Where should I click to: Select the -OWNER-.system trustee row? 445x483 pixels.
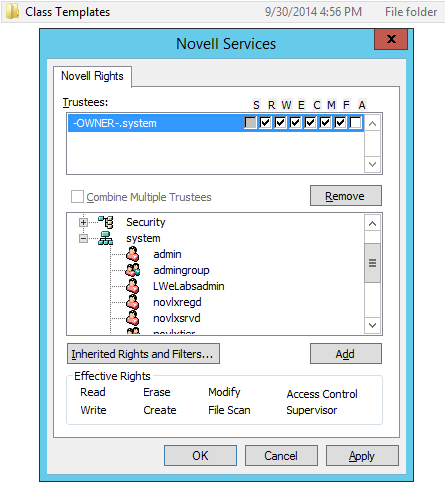pyautogui.click(x=216, y=123)
